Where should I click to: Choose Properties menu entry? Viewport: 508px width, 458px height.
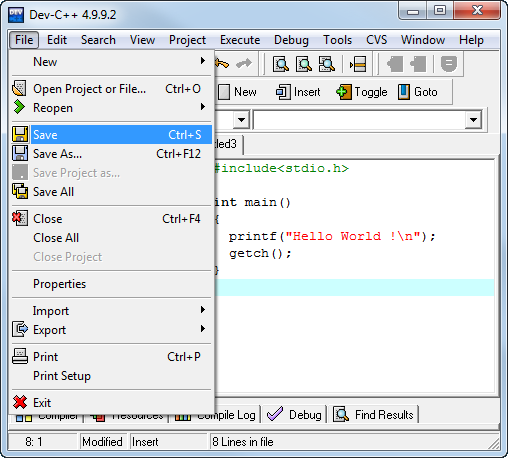pos(111,284)
